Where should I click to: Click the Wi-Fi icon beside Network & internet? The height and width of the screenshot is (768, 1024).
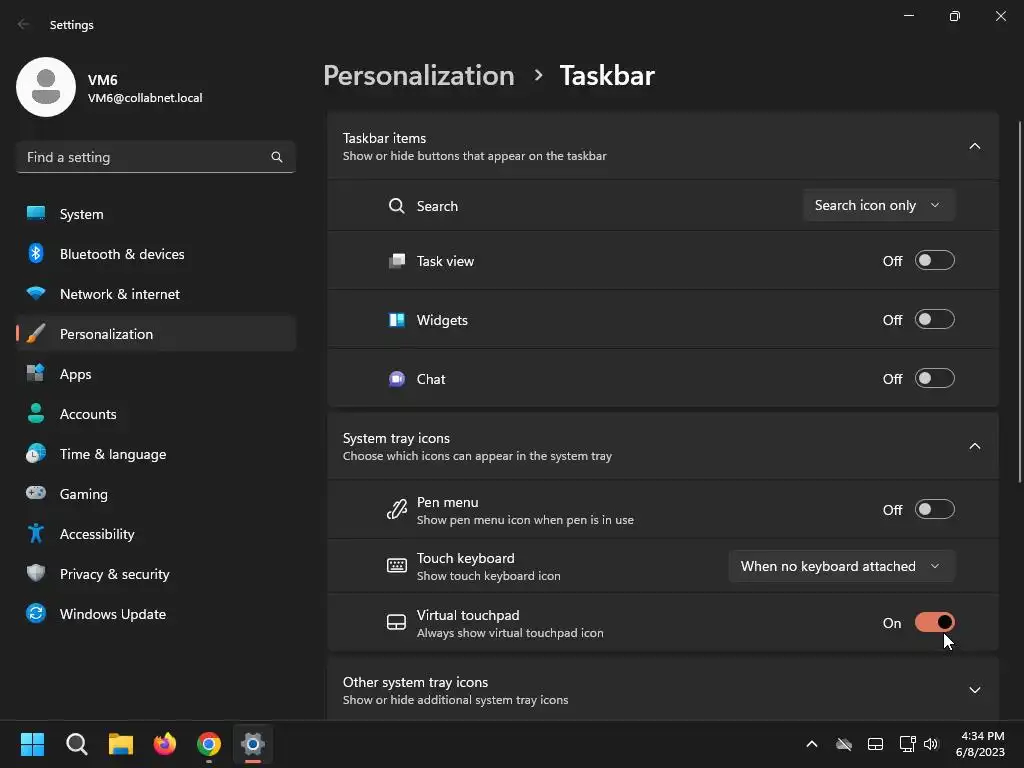pos(36,293)
